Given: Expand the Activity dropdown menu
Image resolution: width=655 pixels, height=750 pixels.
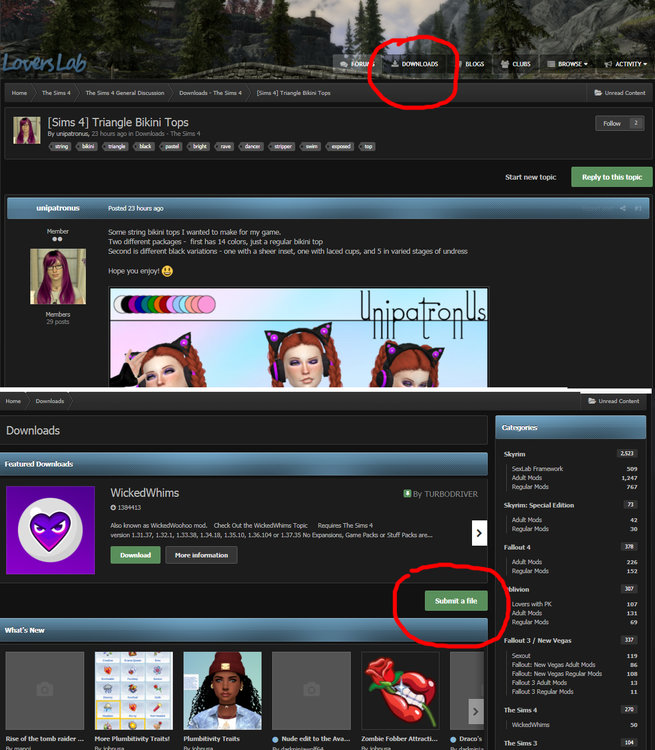Looking at the screenshot, I should [625, 64].
